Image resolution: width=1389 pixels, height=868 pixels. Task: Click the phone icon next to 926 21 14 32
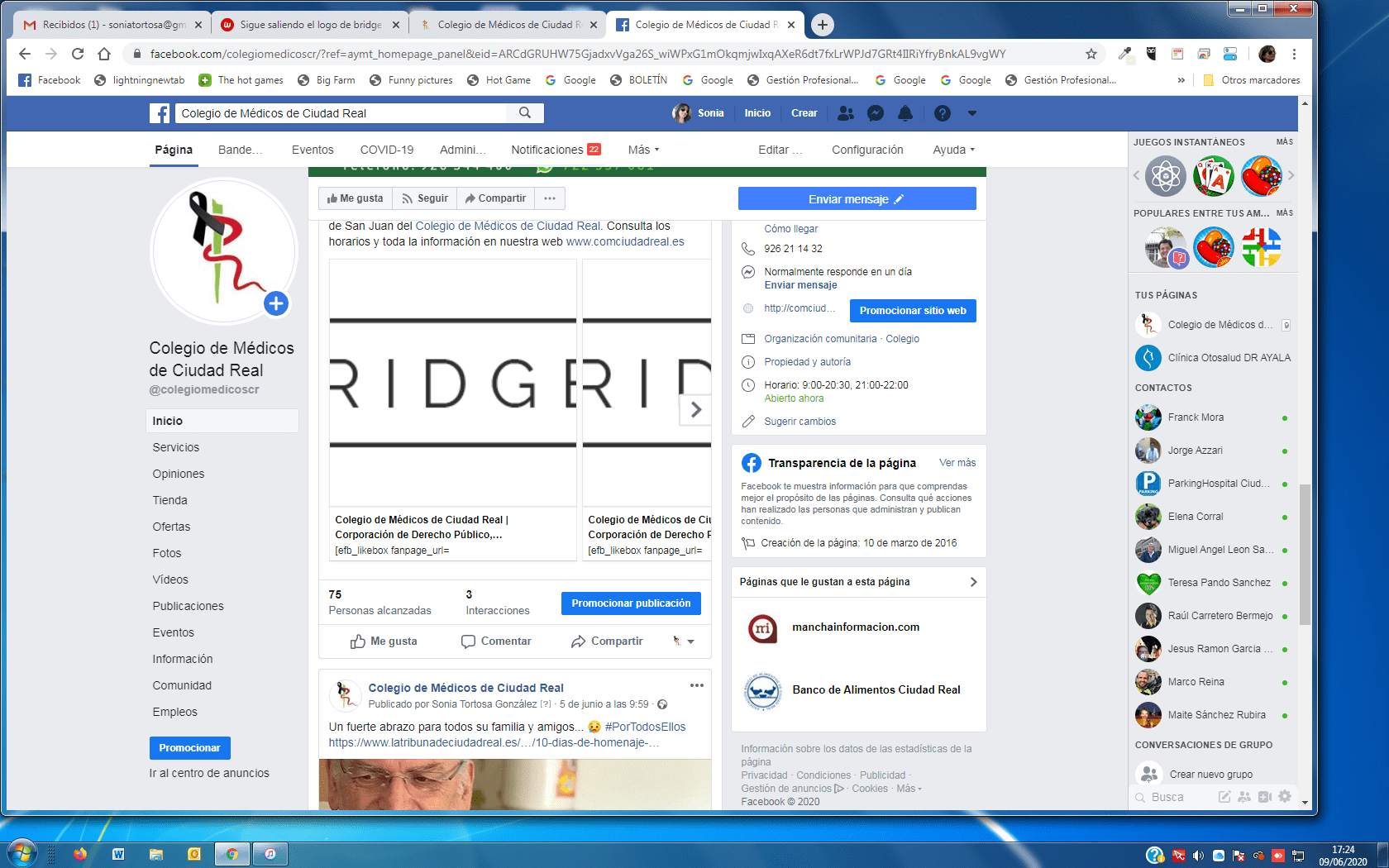748,249
